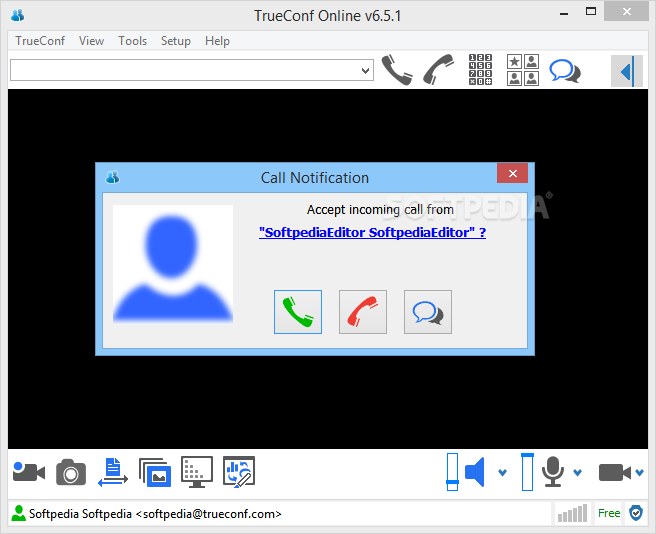Open the Tools menu

point(133,41)
